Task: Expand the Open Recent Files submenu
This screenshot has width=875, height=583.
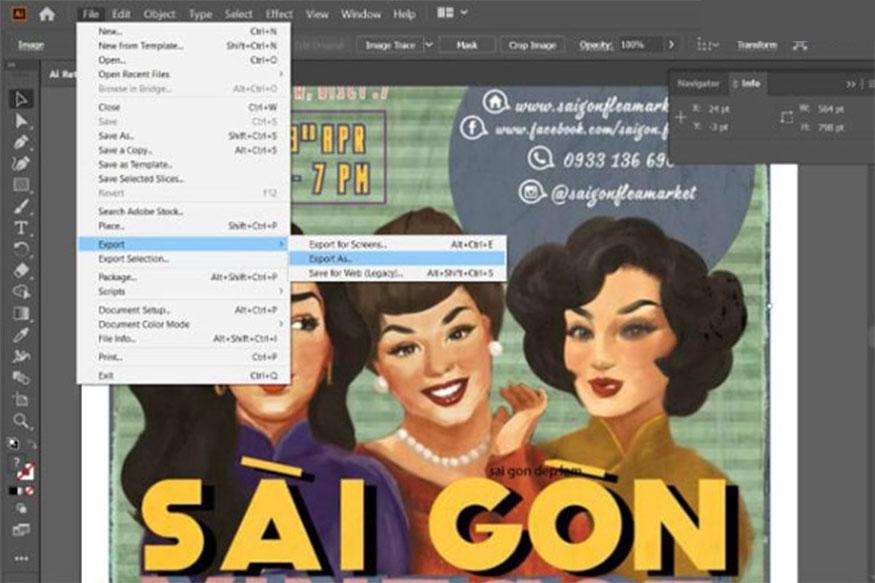Action: pos(281,74)
